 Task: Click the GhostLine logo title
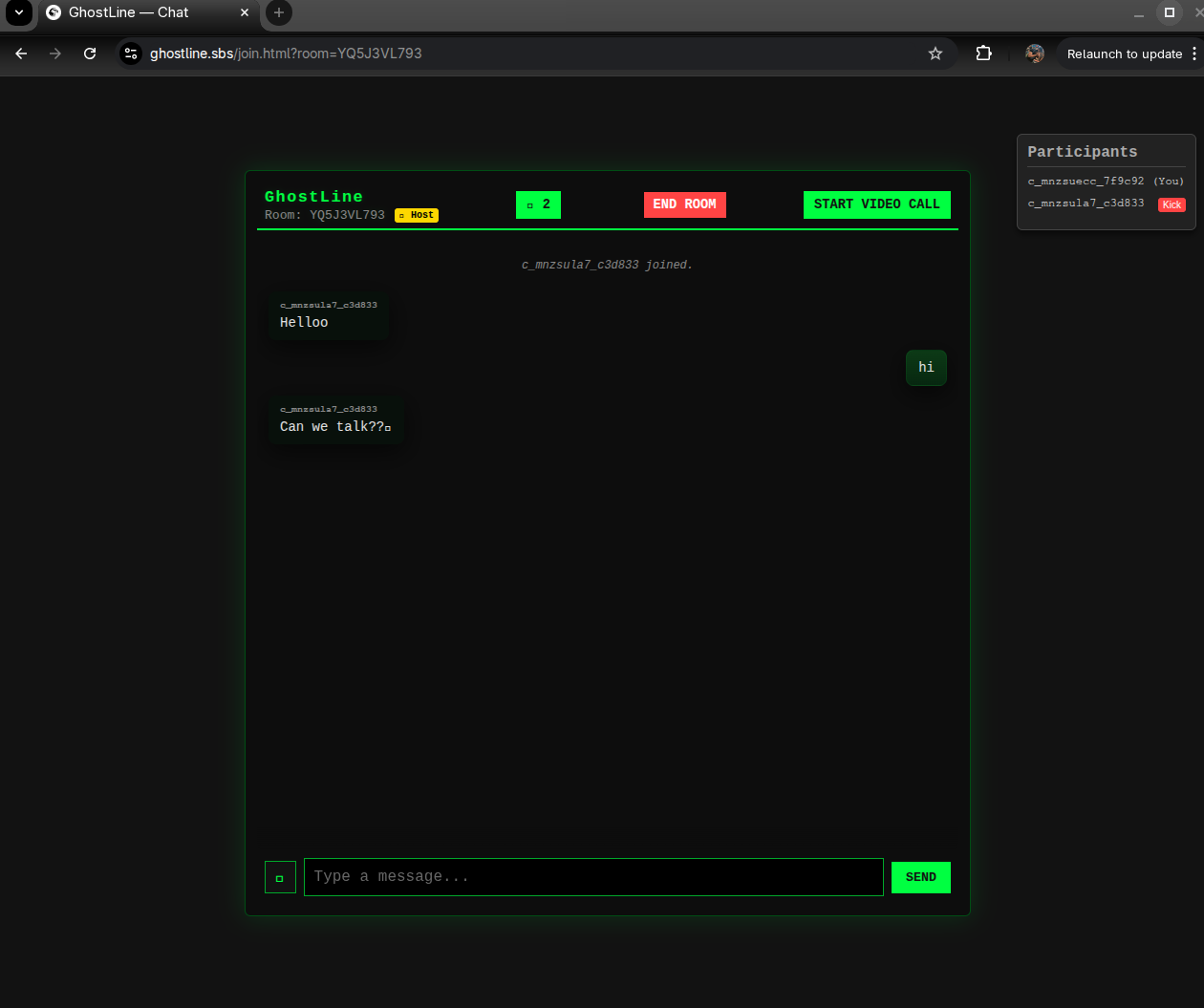[313, 197]
